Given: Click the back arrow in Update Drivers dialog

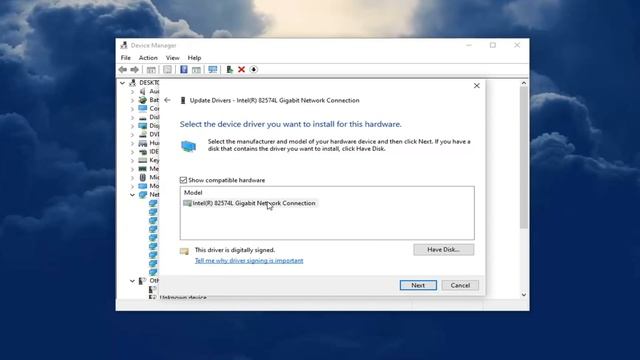Looking at the screenshot, I should [x=167, y=100].
